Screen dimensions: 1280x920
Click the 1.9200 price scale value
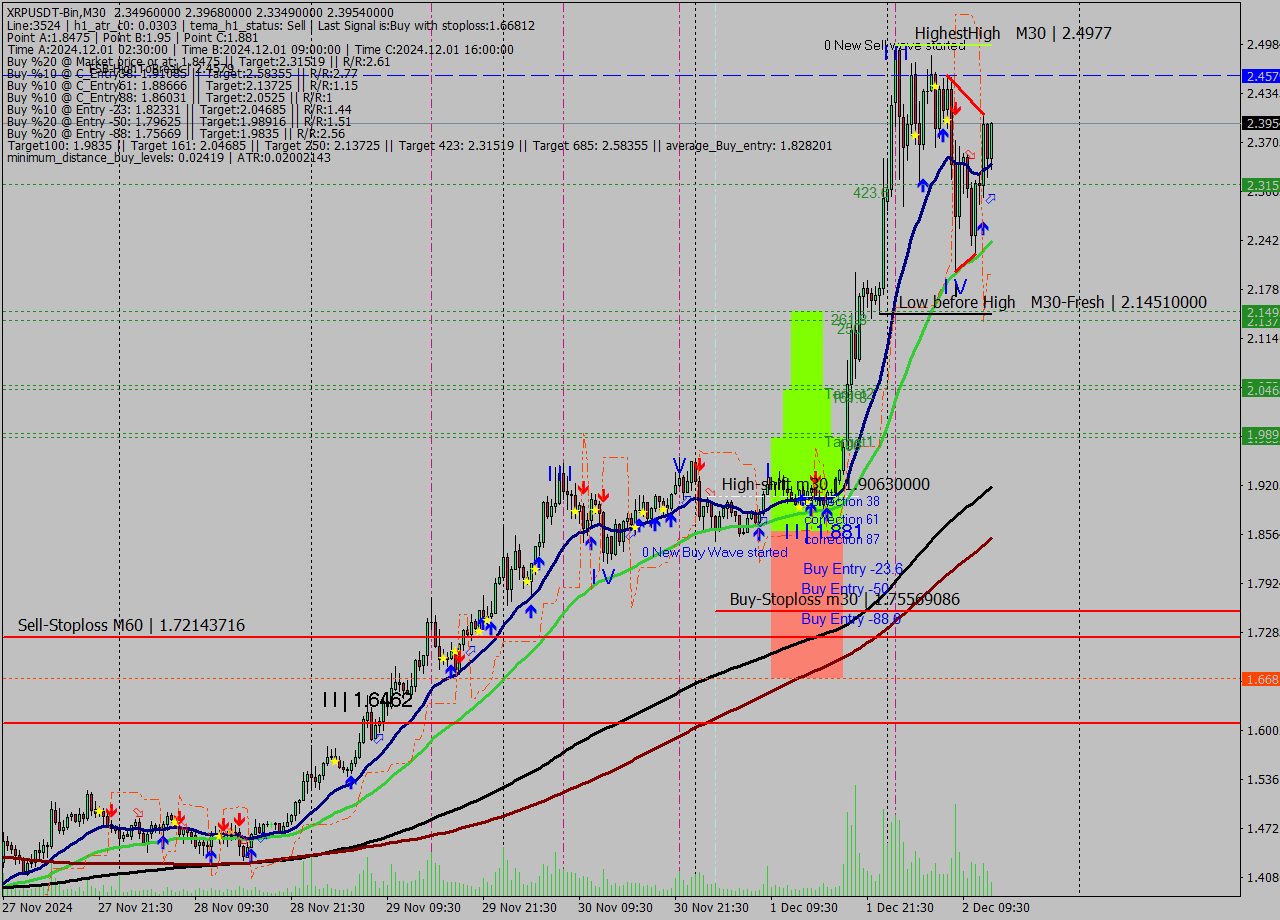1262,485
